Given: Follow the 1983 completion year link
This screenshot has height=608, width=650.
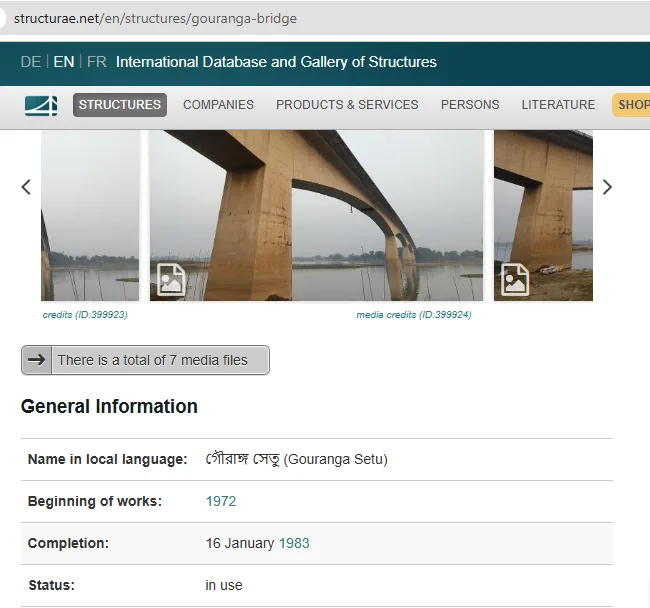Looking at the screenshot, I should (294, 543).
